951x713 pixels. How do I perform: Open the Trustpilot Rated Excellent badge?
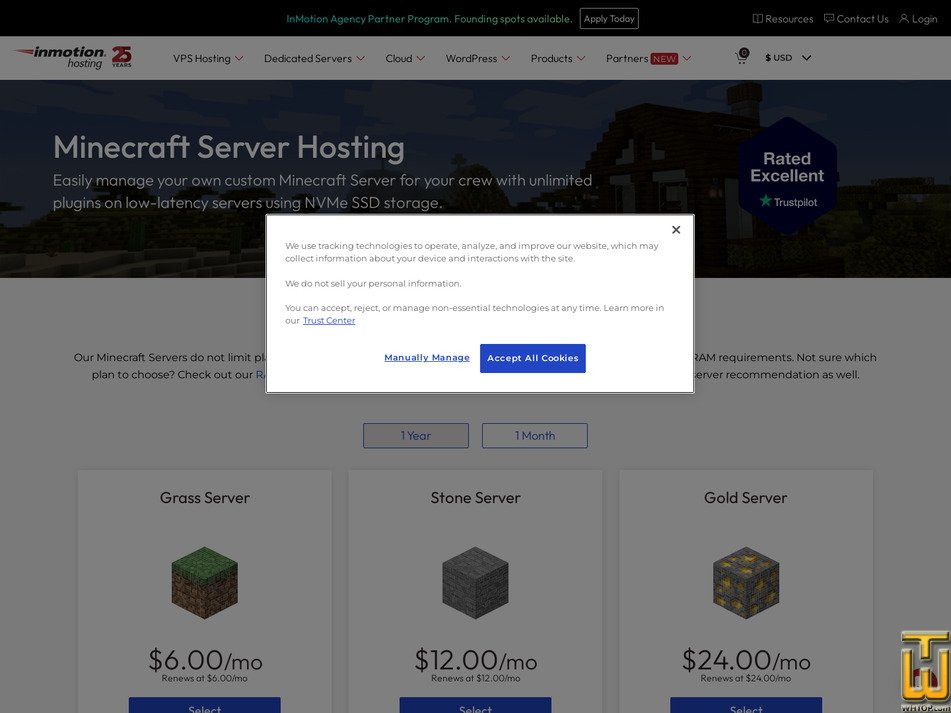coord(787,176)
